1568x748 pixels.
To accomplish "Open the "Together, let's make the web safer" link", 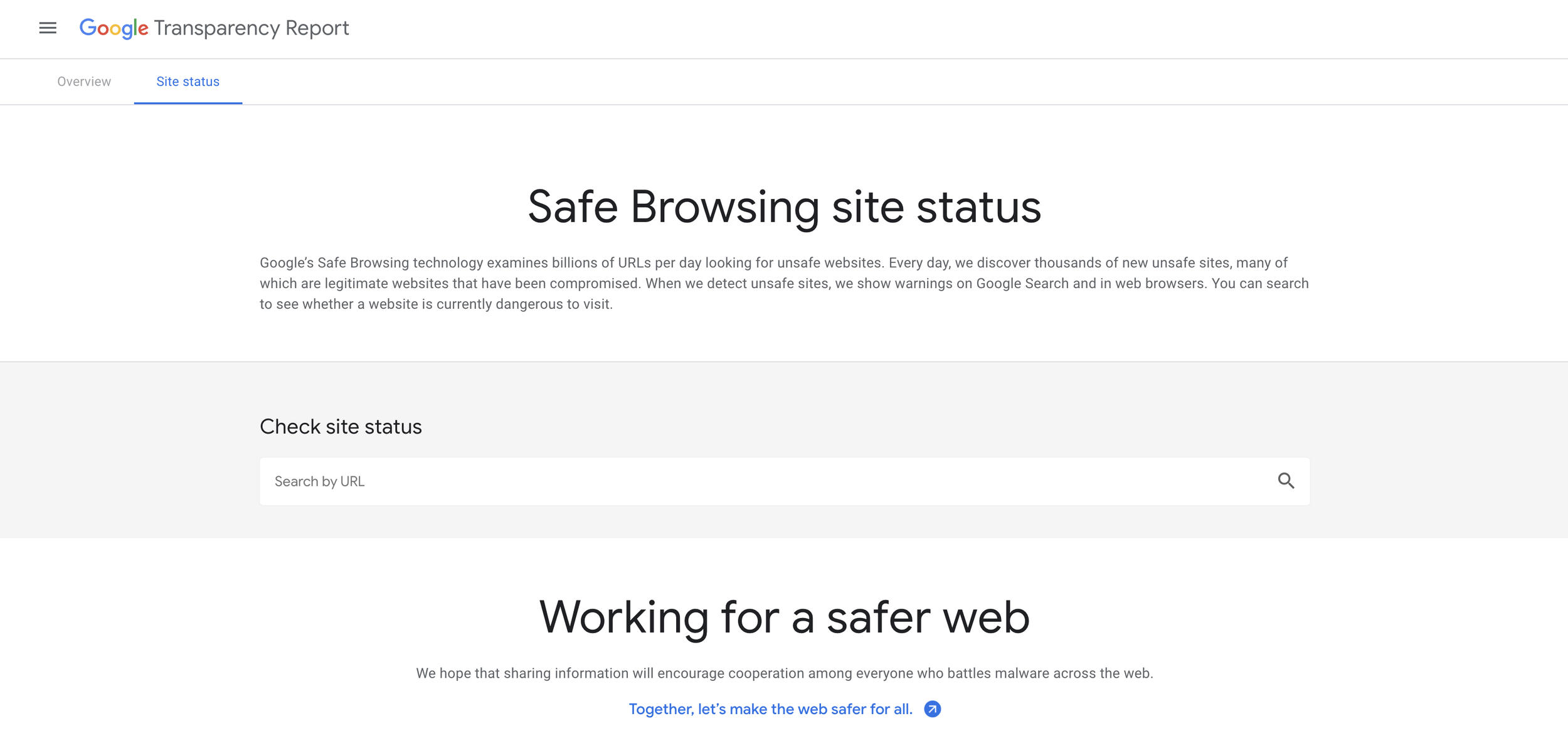I will coord(770,709).
